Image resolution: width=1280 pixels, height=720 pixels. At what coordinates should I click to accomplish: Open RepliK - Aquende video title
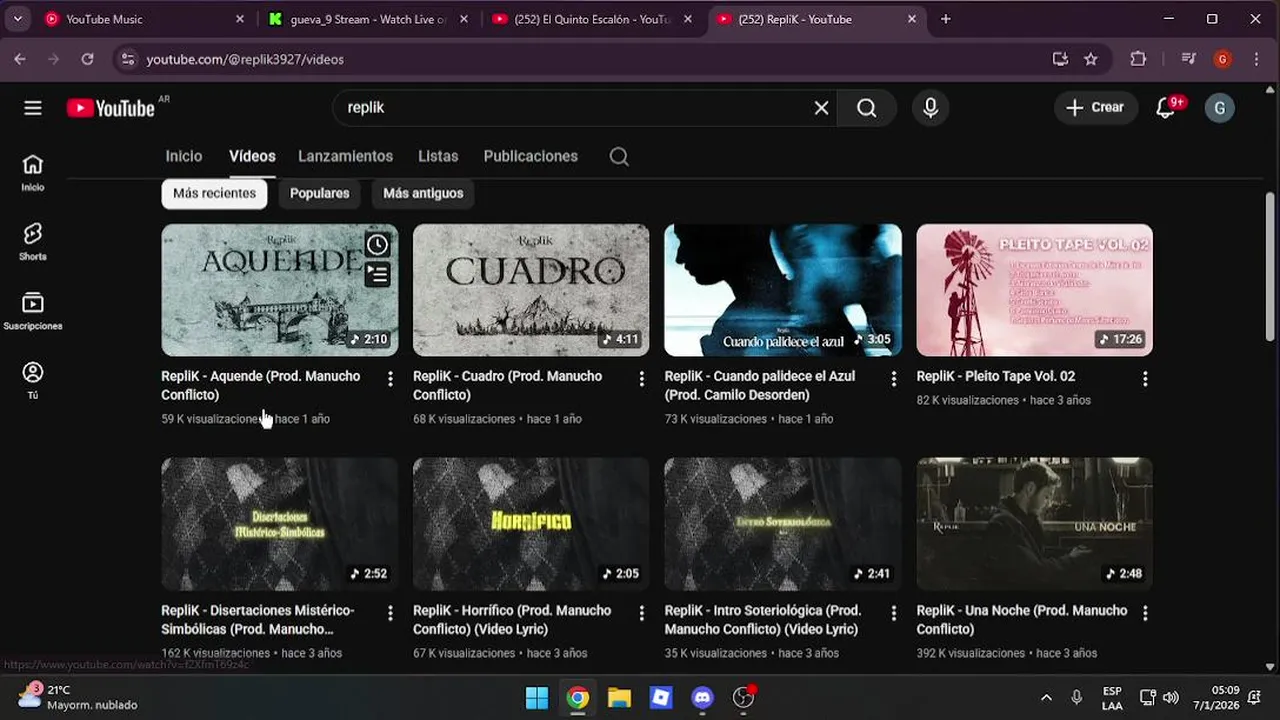point(260,385)
